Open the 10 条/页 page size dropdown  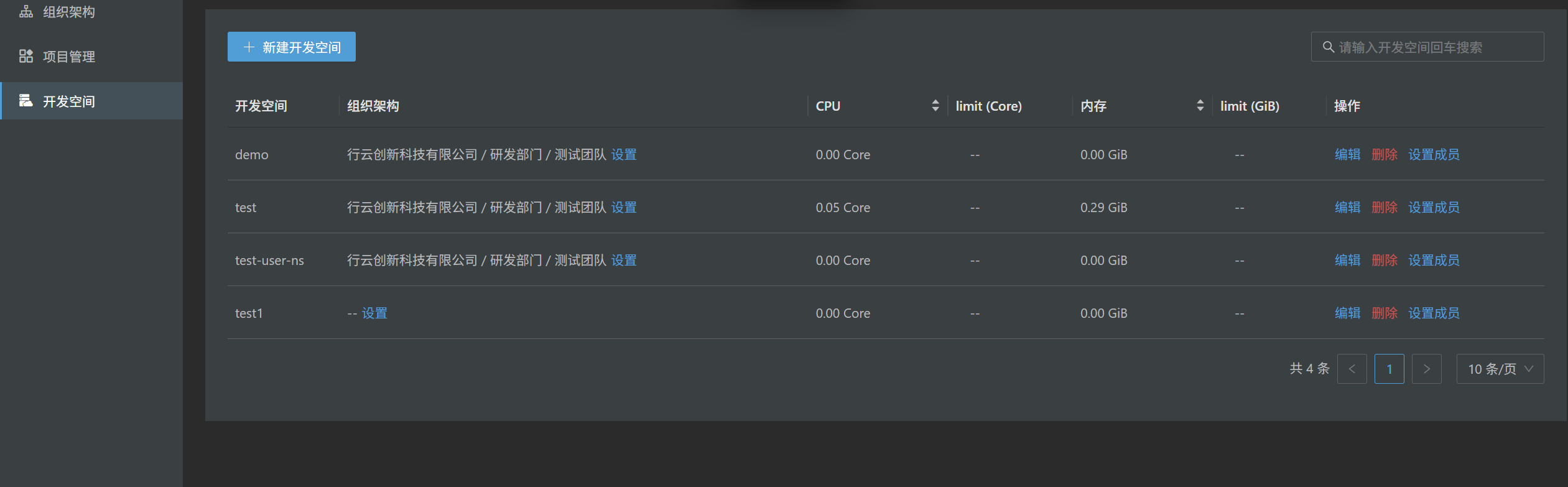[1500, 369]
